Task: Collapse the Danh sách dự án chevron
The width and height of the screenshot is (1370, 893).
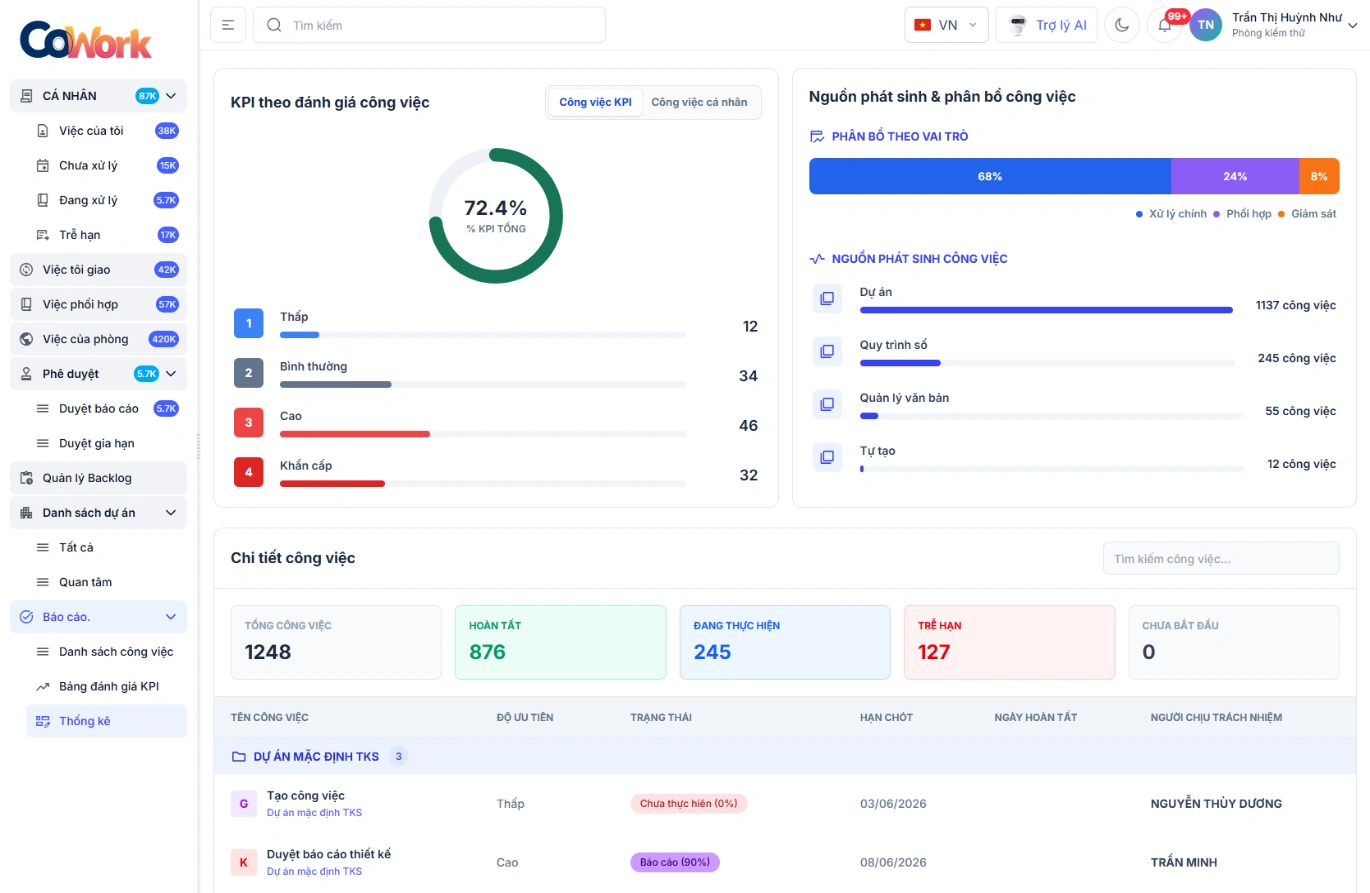Action: pos(170,513)
